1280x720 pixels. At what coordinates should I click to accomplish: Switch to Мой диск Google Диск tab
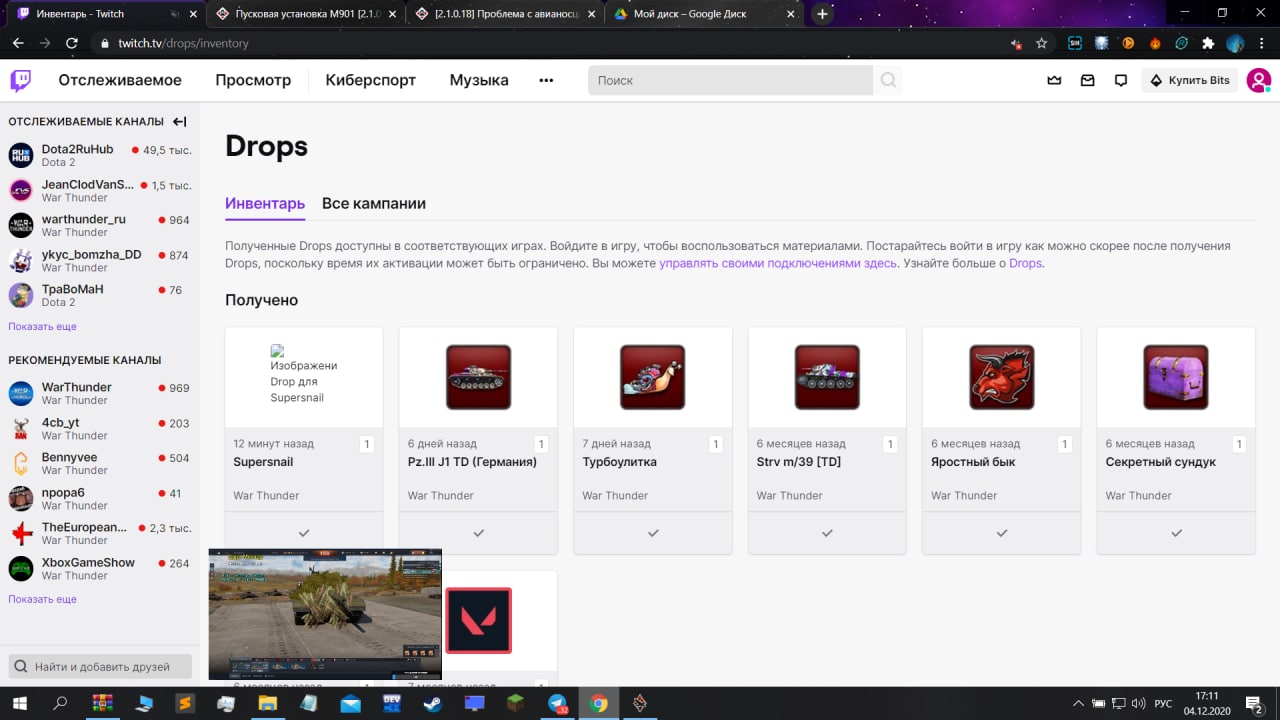704,14
